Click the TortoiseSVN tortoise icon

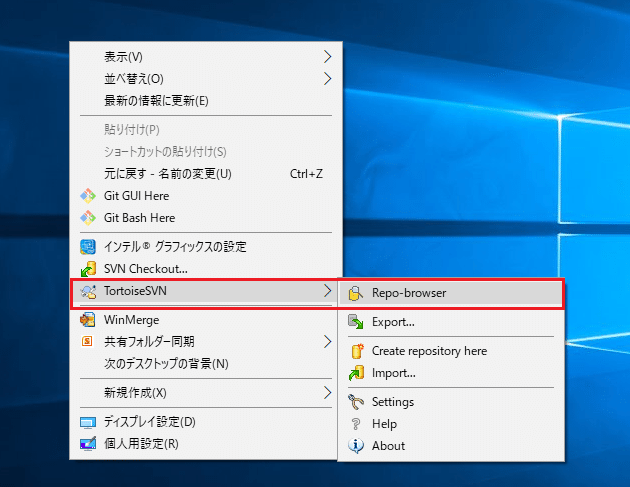click(88, 291)
